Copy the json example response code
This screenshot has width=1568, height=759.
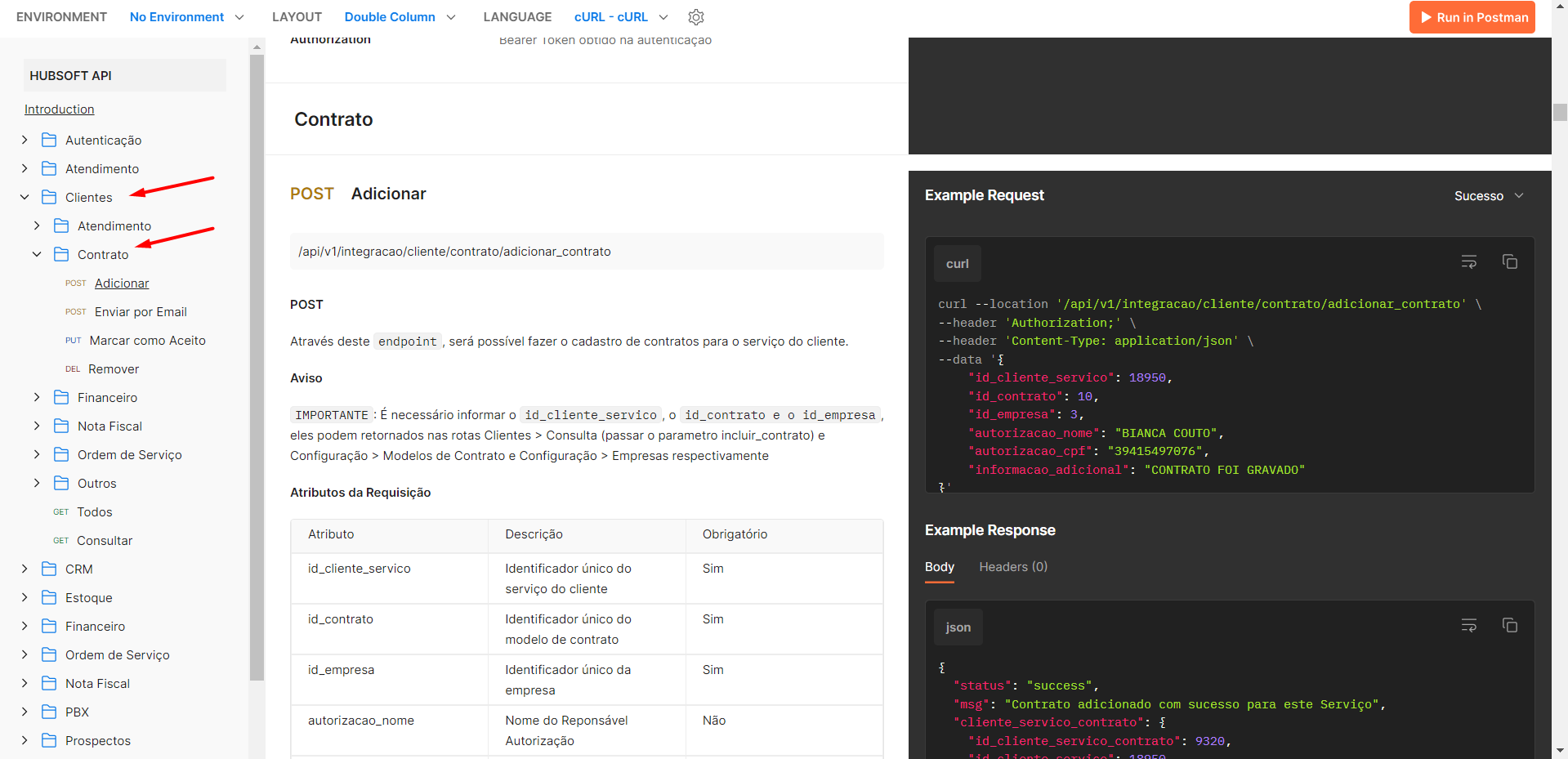pyautogui.click(x=1510, y=625)
